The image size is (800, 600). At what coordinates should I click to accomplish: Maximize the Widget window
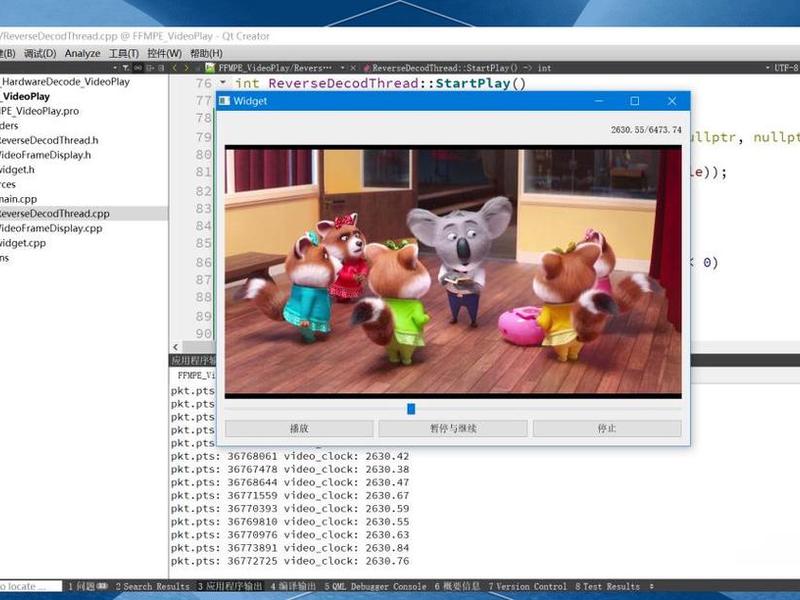click(635, 101)
